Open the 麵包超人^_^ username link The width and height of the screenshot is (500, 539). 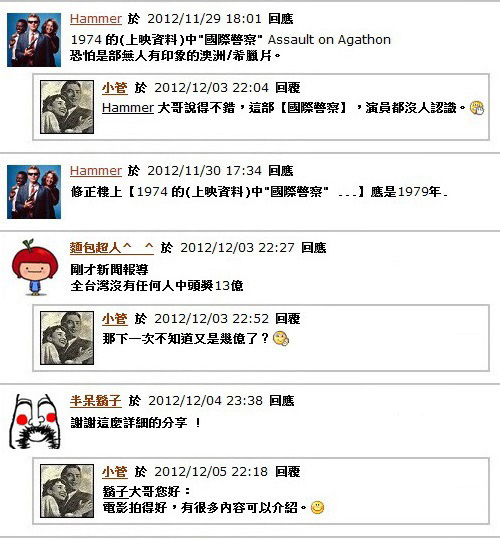point(112,248)
